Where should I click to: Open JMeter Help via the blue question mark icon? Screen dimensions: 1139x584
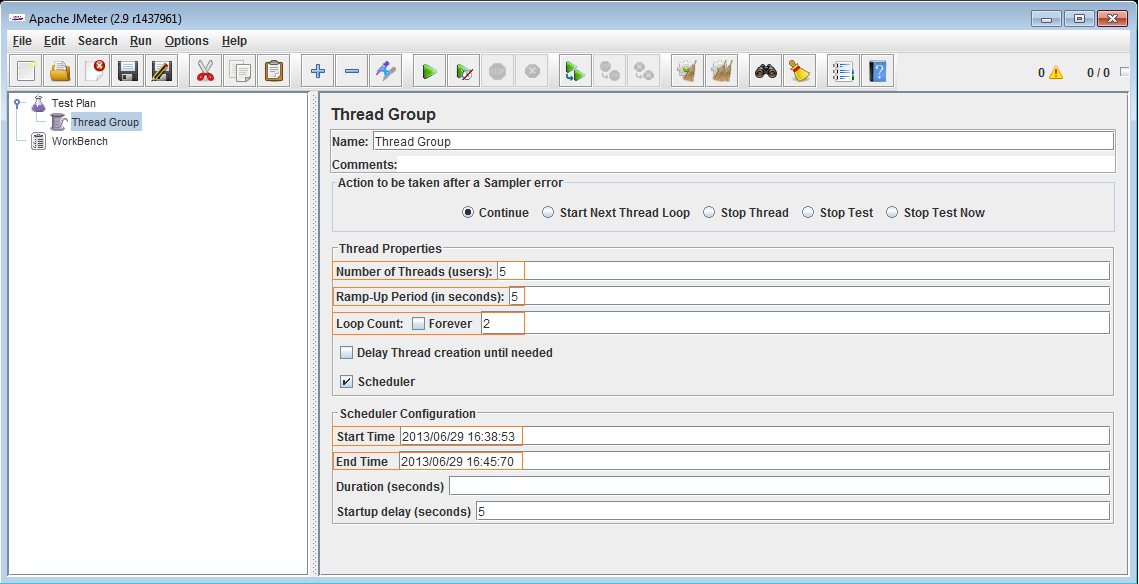(x=877, y=70)
